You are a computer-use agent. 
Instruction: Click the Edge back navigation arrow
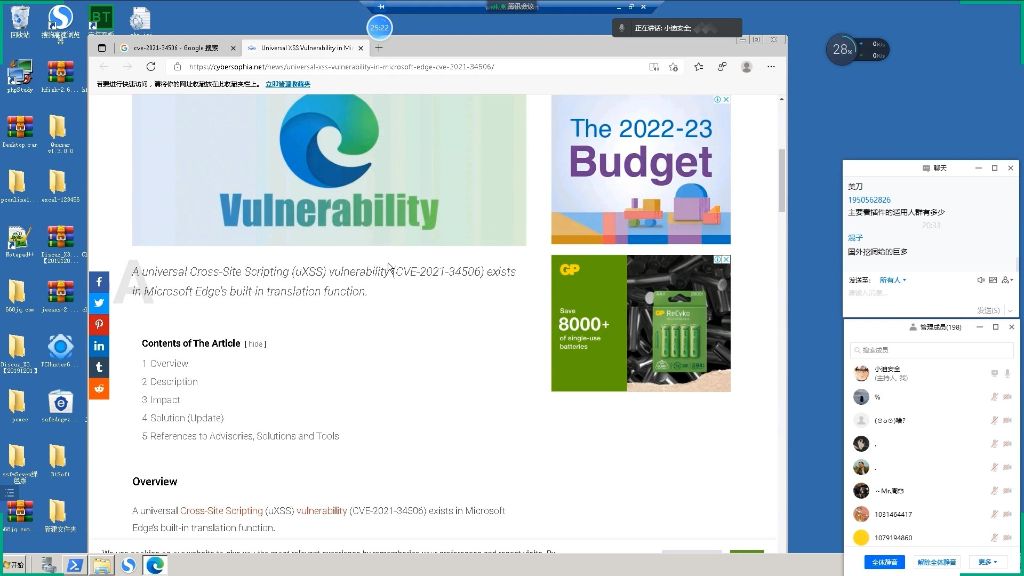pyautogui.click(x=104, y=67)
